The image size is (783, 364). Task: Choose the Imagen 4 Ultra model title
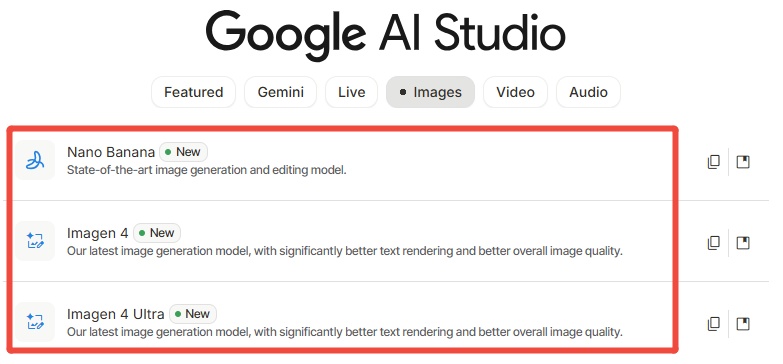coord(115,314)
